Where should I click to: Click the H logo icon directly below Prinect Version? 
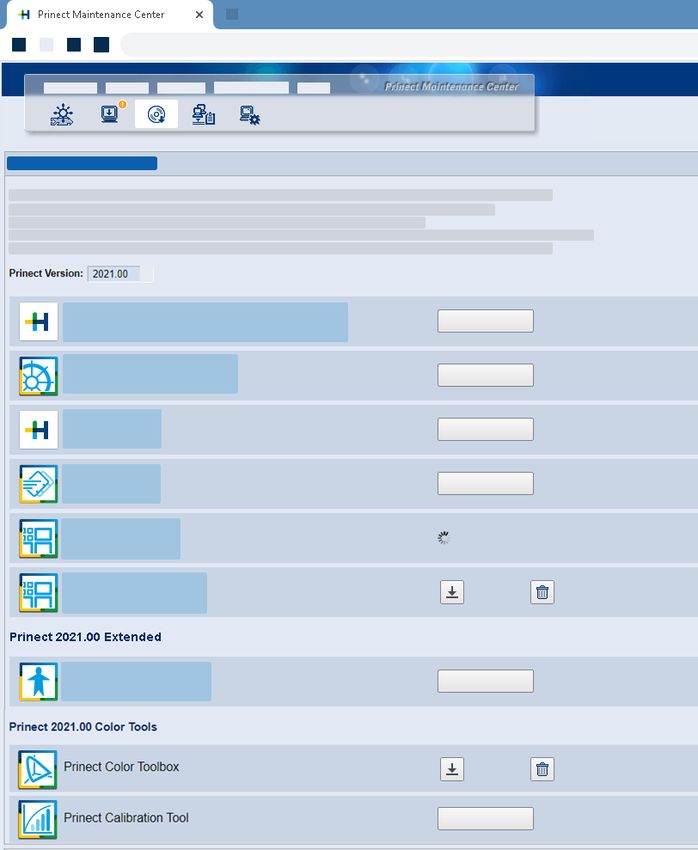coord(38,321)
